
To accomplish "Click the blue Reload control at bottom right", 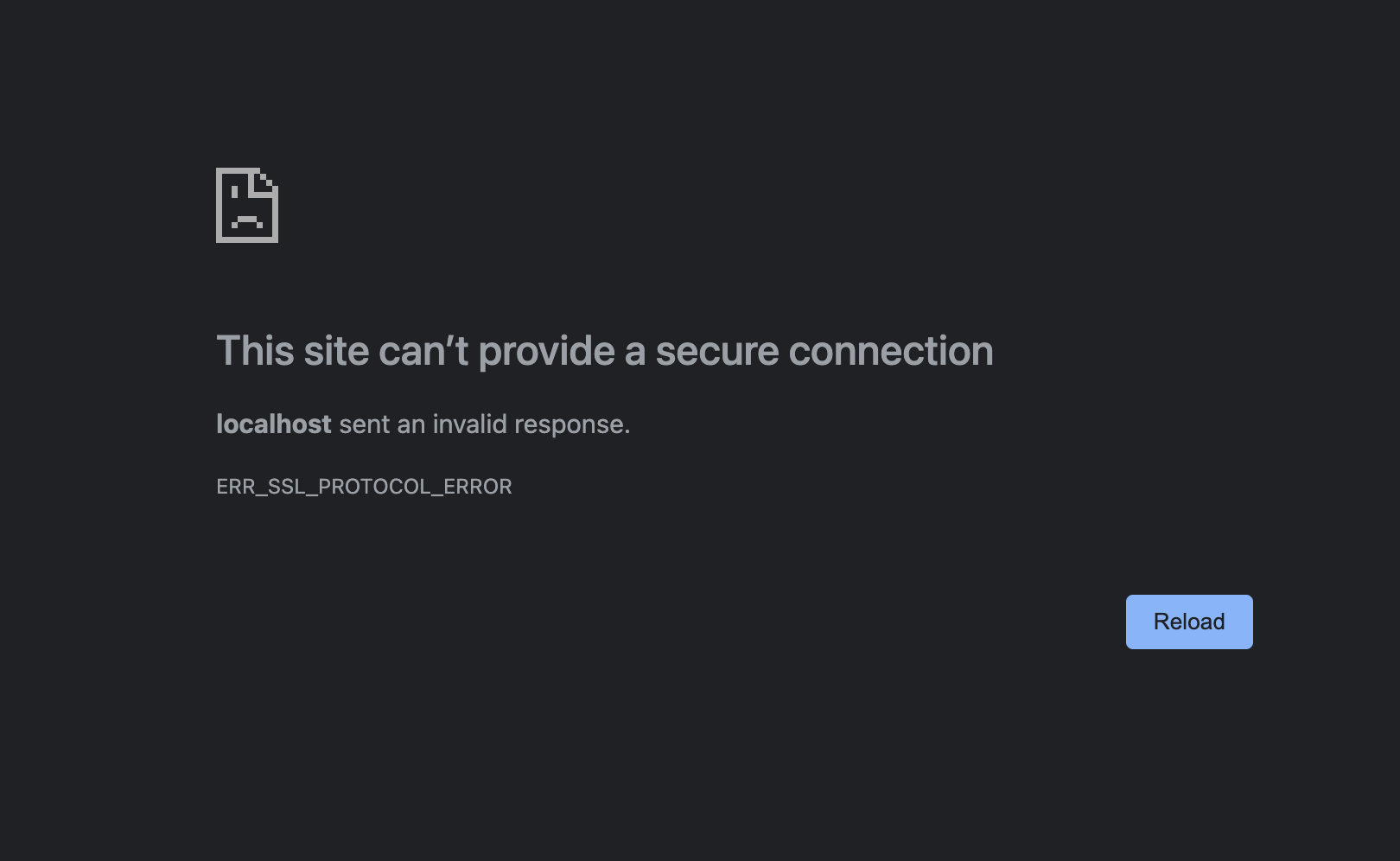I will click(1188, 622).
